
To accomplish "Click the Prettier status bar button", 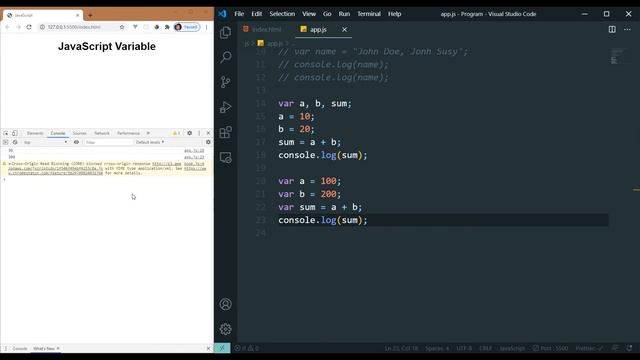I will coord(589,348).
